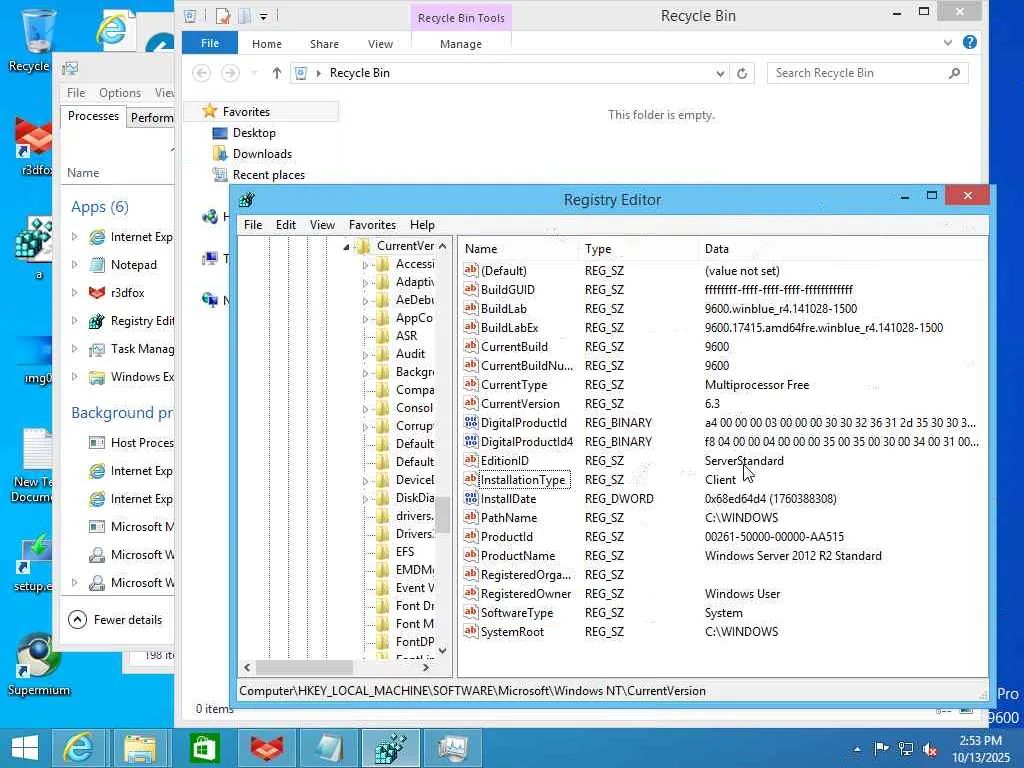This screenshot has height=768, width=1024.
Task: Sort registry values by Data column
Action: pyautogui.click(x=841, y=249)
